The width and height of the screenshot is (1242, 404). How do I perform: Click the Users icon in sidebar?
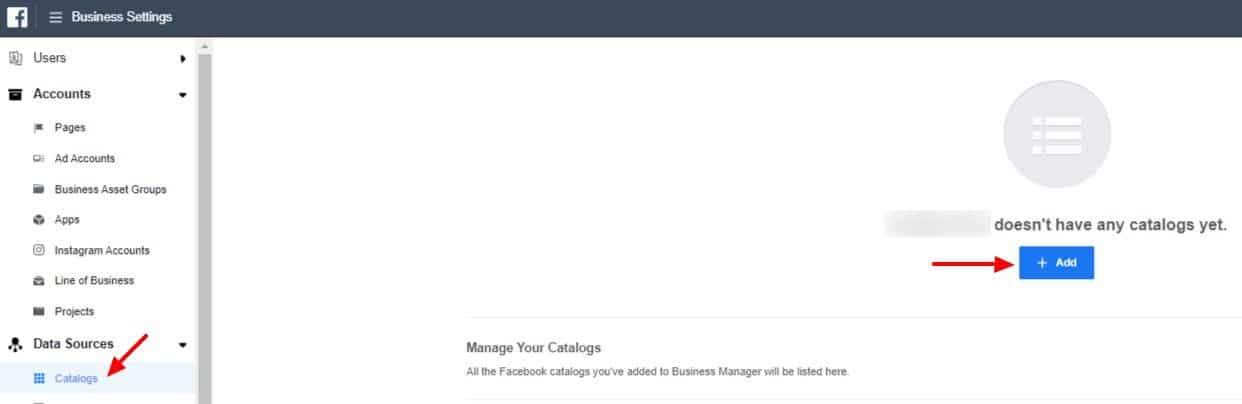(15, 59)
